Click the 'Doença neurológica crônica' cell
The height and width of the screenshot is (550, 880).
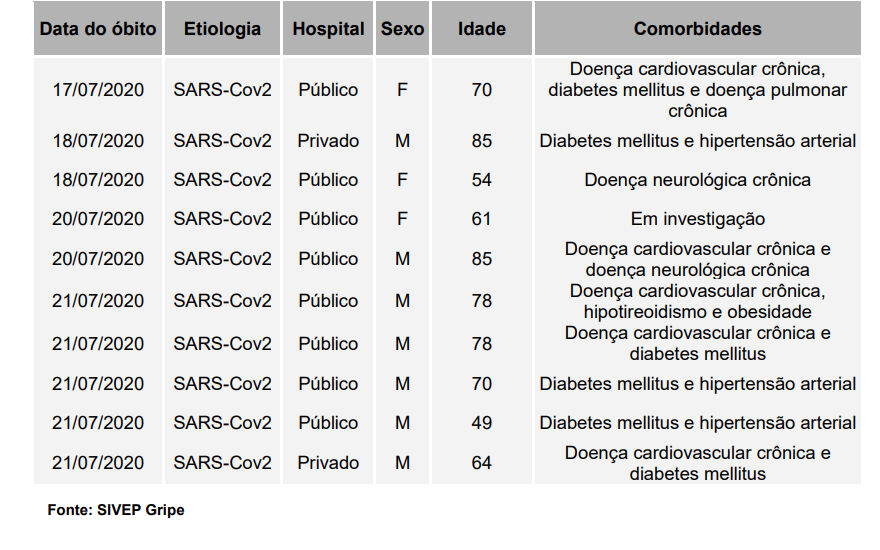(x=698, y=180)
